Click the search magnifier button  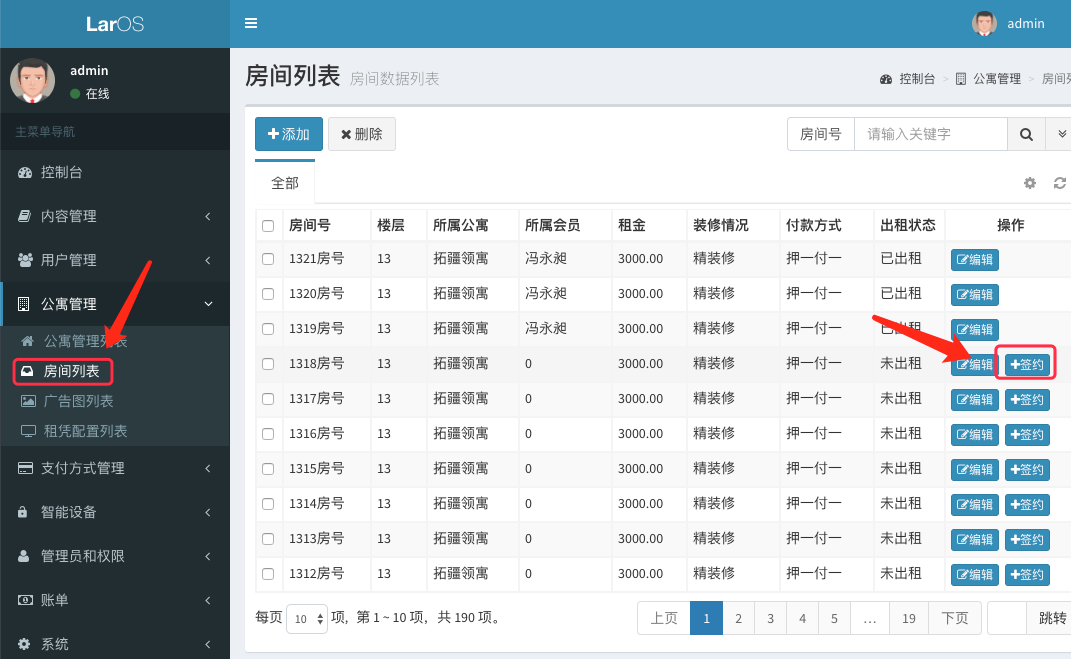point(1026,135)
